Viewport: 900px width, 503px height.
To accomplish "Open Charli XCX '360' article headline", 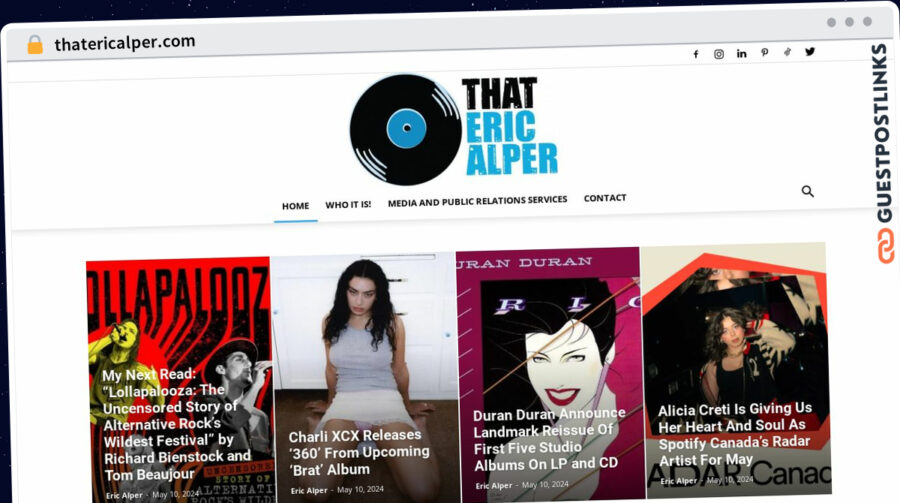I will point(359,452).
